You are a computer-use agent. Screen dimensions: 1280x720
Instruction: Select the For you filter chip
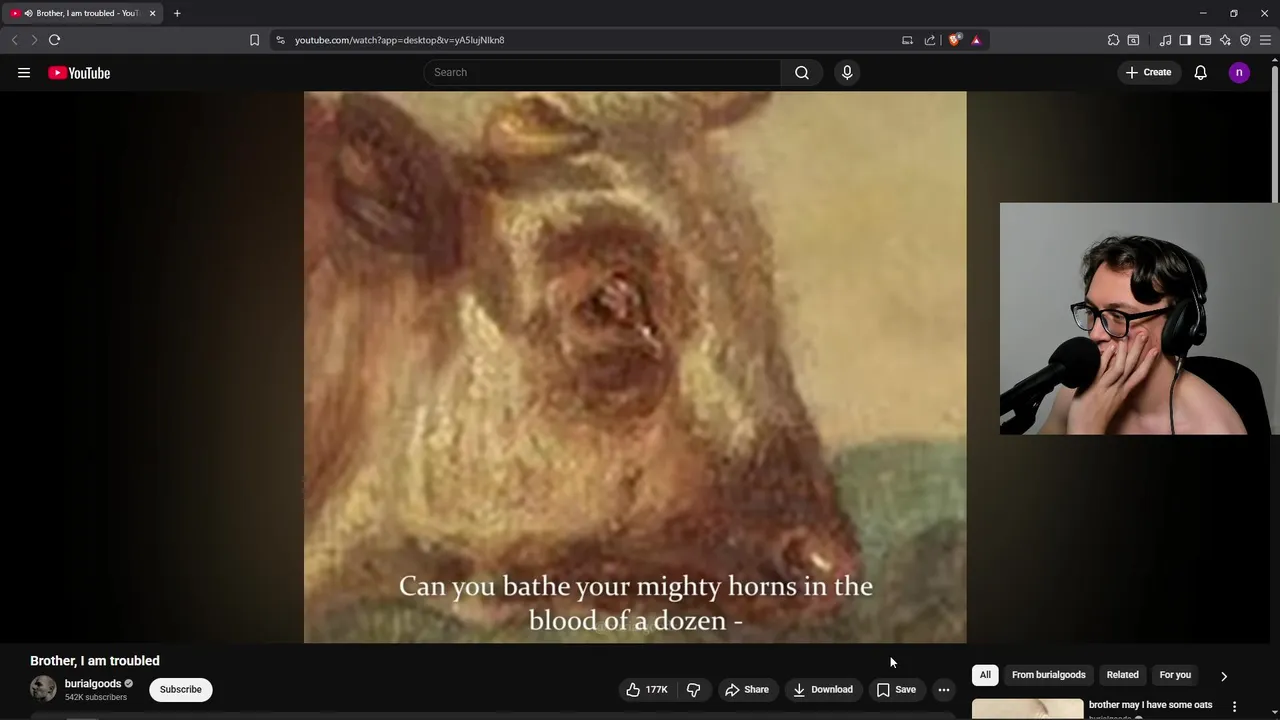pyautogui.click(x=1175, y=675)
